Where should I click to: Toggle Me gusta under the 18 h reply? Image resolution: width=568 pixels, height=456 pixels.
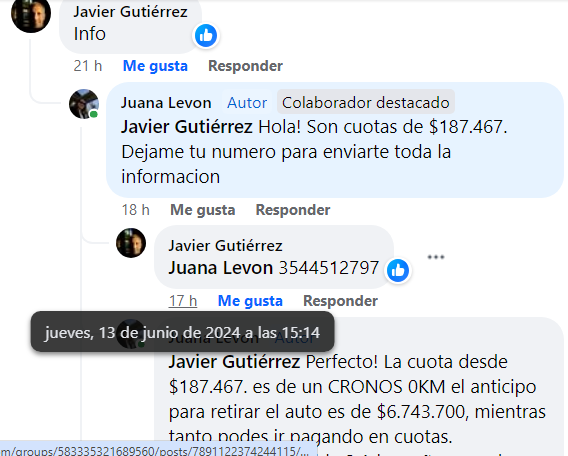tap(202, 210)
